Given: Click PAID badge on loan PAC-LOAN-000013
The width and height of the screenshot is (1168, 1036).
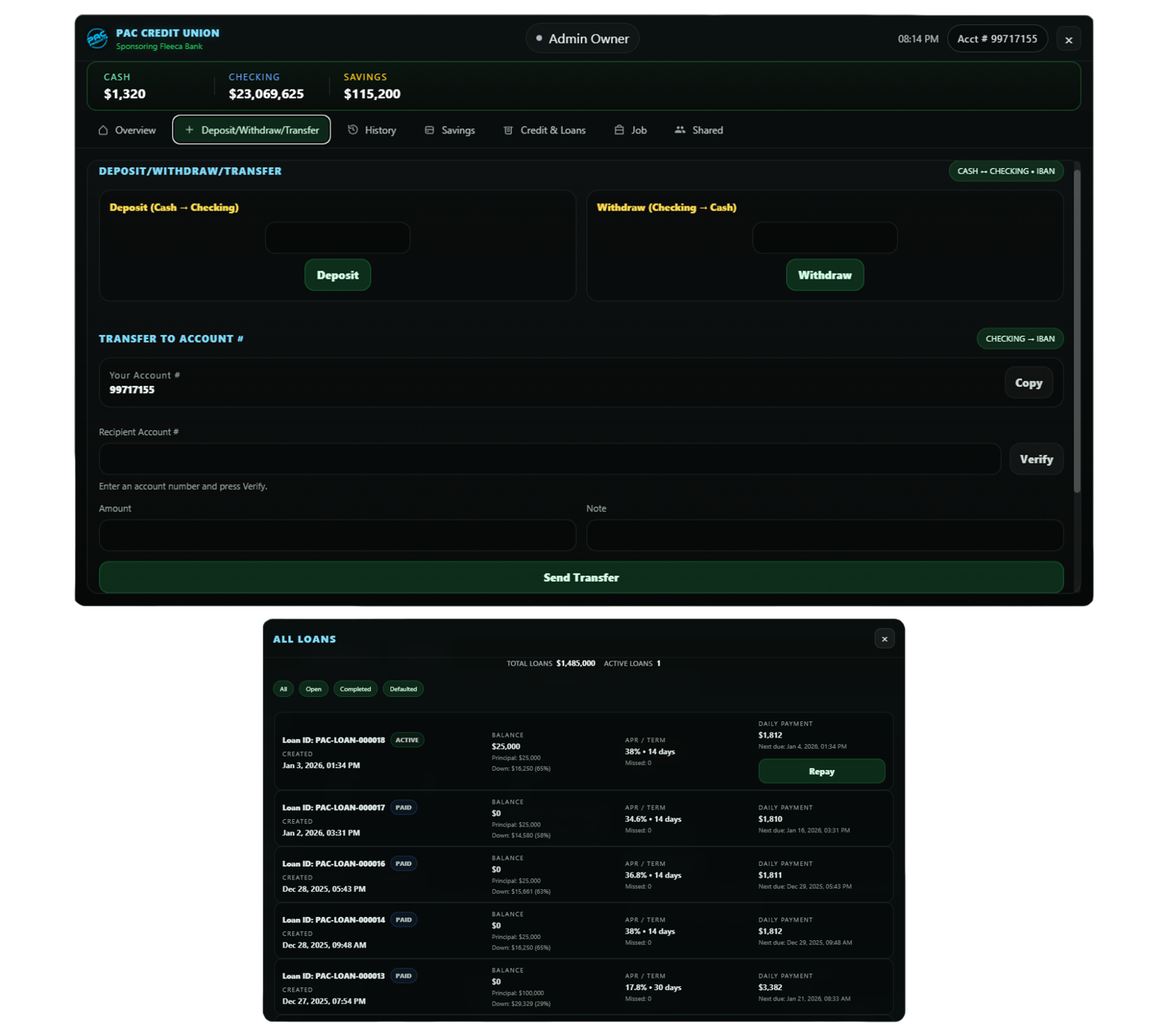Looking at the screenshot, I should (404, 976).
